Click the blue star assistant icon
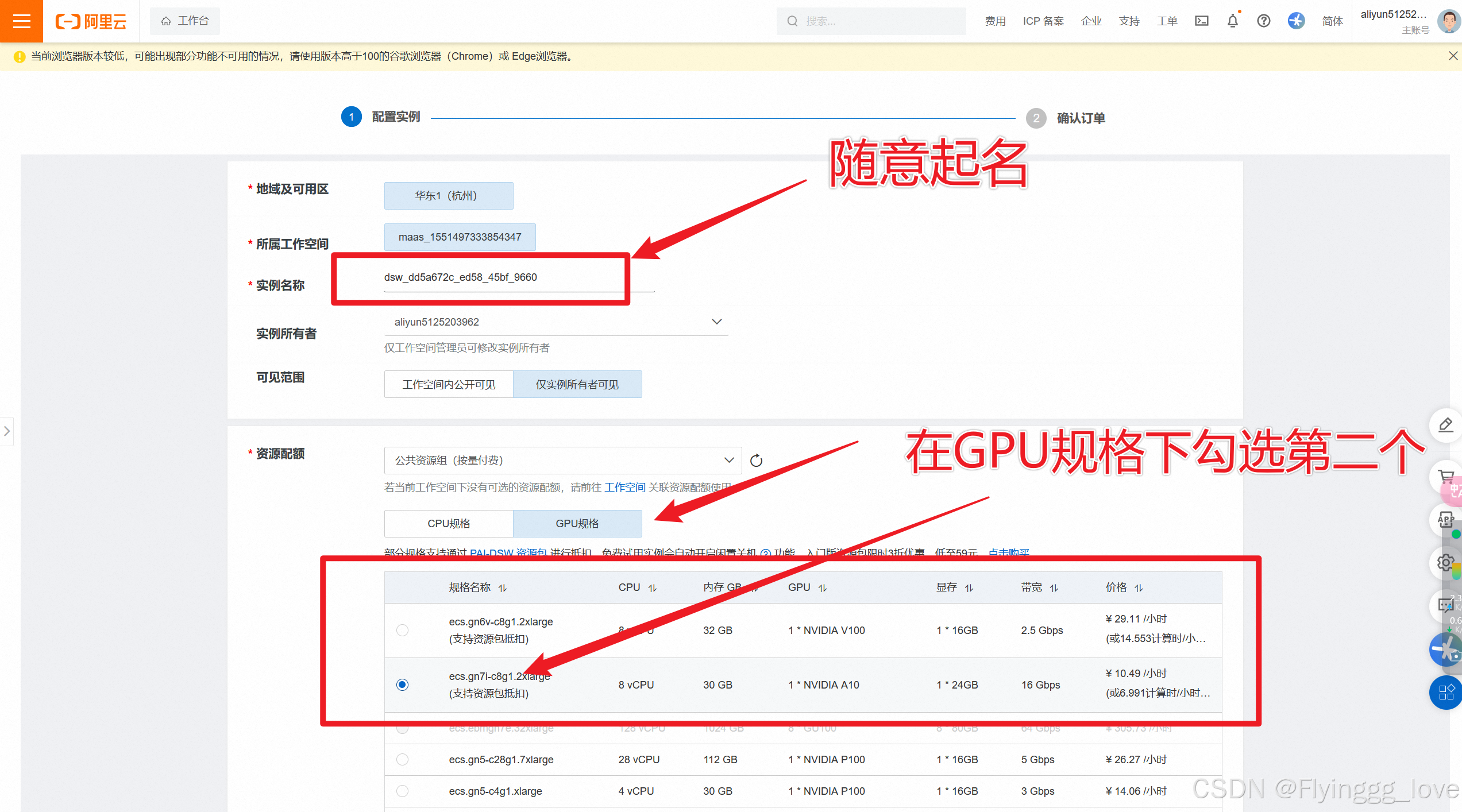Image resolution: width=1462 pixels, height=812 pixels. click(x=1296, y=21)
